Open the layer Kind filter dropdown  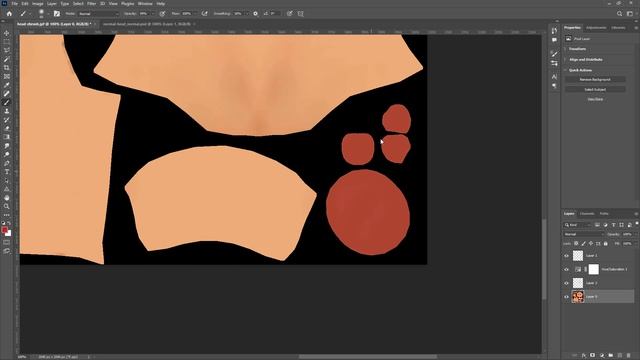tap(578, 225)
